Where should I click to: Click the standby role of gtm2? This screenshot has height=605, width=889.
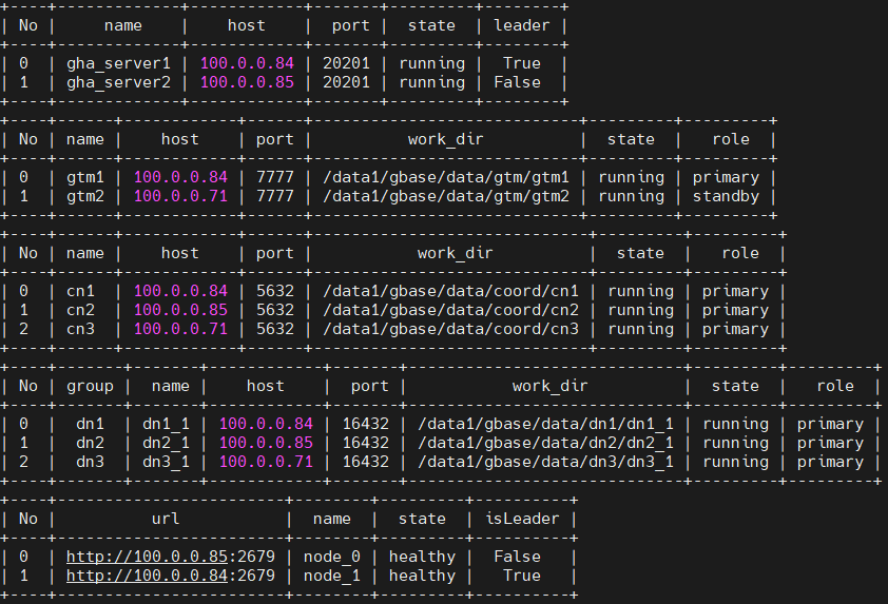point(726,197)
